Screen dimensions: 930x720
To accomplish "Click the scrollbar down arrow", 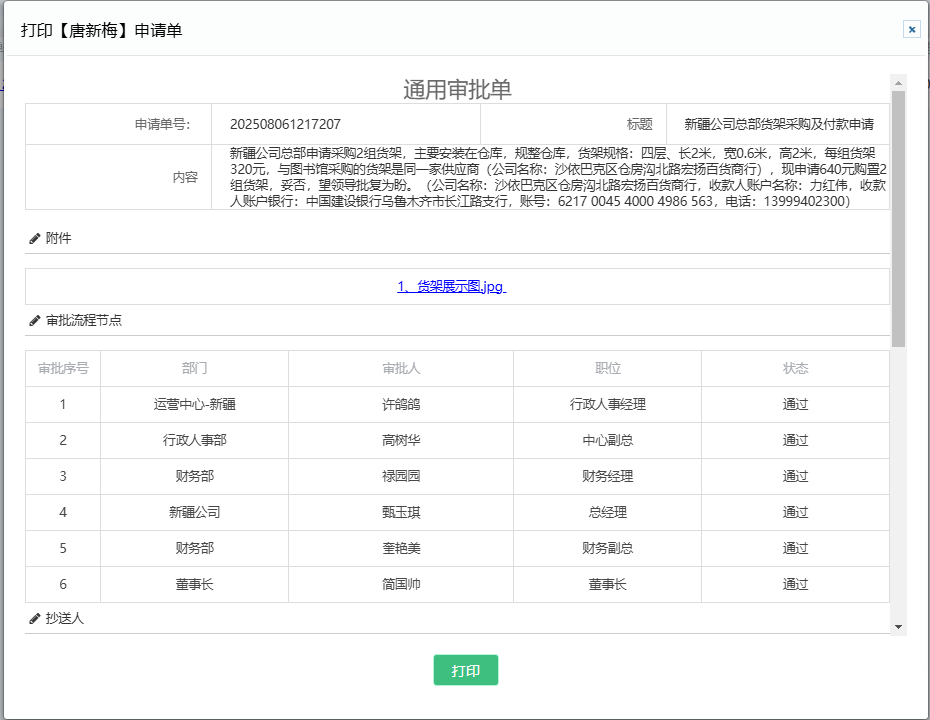I will pyautogui.click(x=898, y=626).
